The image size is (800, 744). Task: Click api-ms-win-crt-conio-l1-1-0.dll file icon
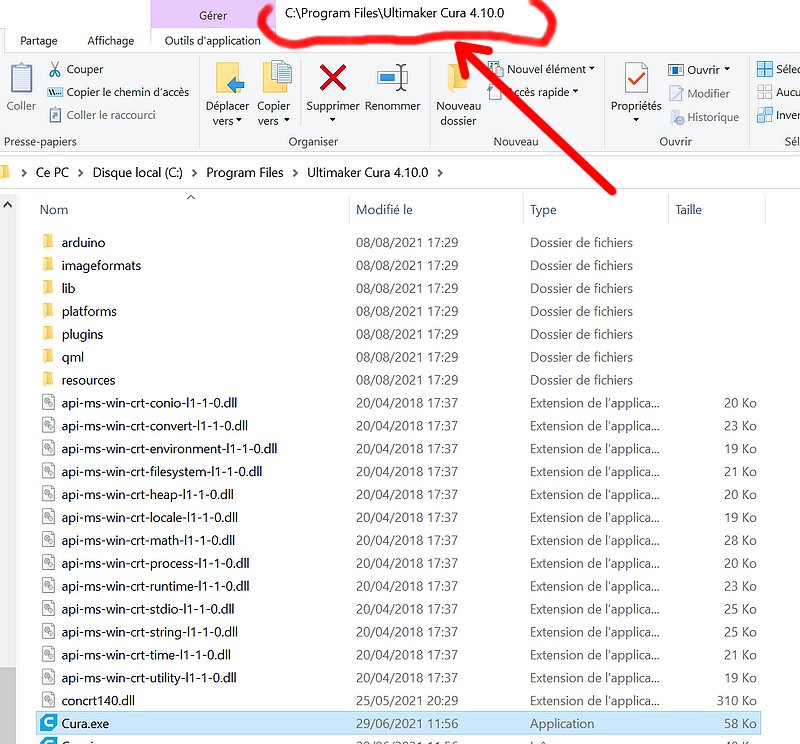[x=48, y=402]
